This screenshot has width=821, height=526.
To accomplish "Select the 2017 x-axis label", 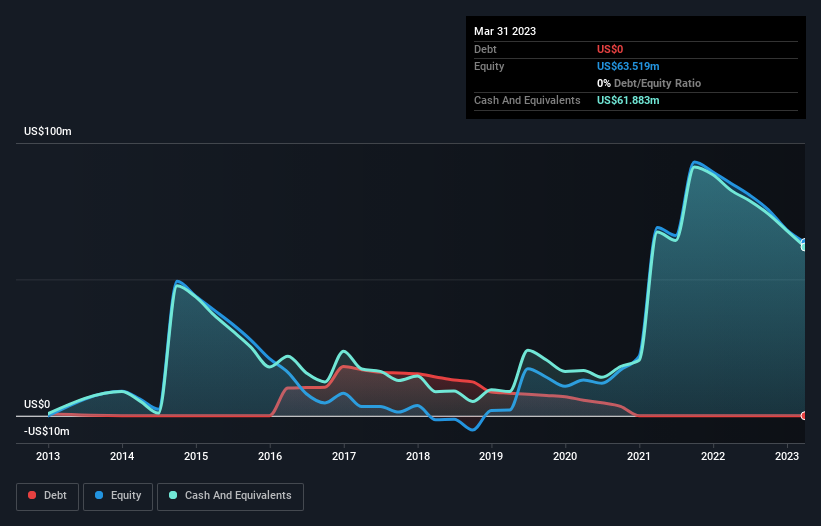I will tap(344, 456).
